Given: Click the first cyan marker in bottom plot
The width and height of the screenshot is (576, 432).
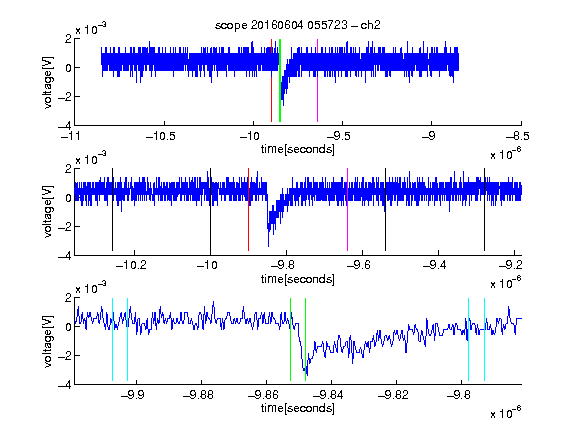Looking at the screenshot, I should coord(112,339).
